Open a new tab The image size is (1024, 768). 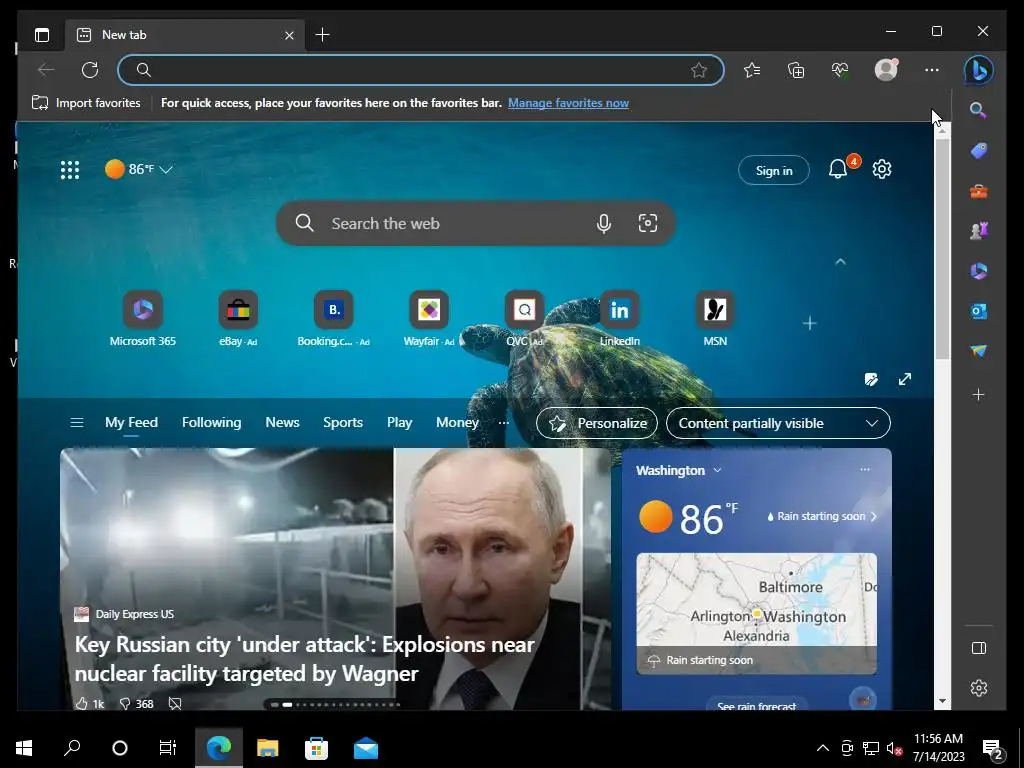[x=322, y=35]
